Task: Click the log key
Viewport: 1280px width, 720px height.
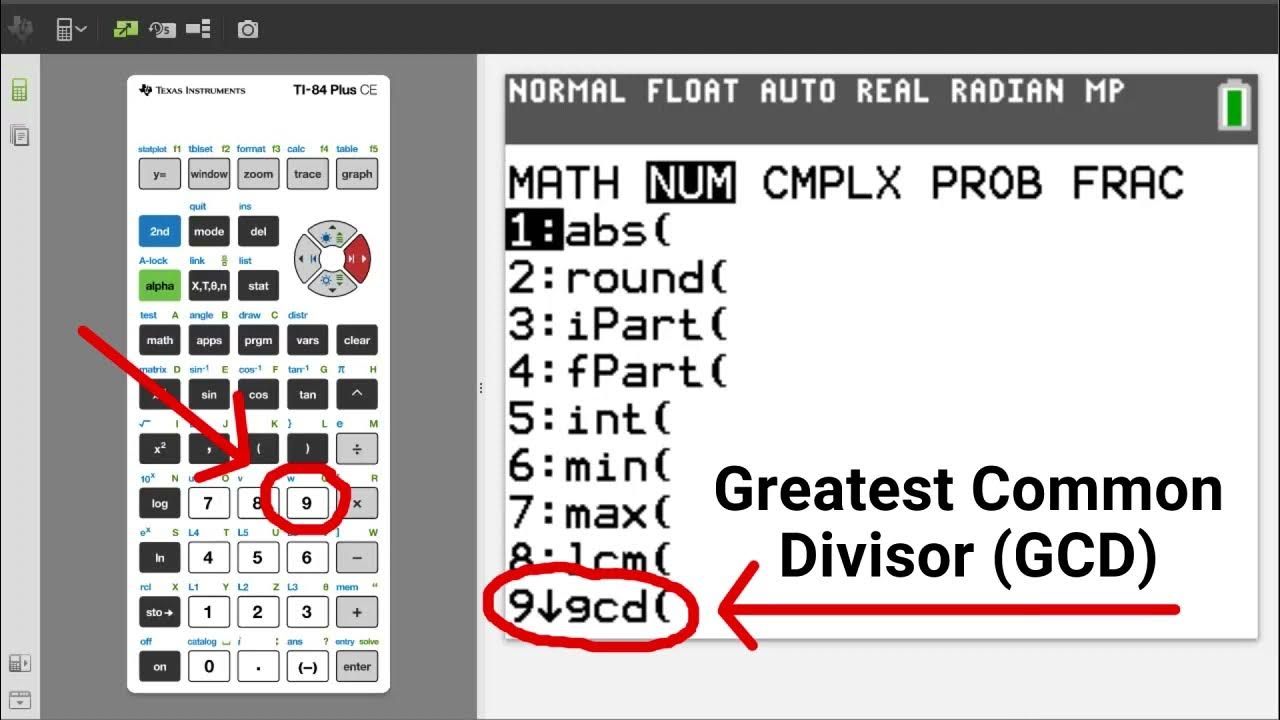Action: [160, 503]
